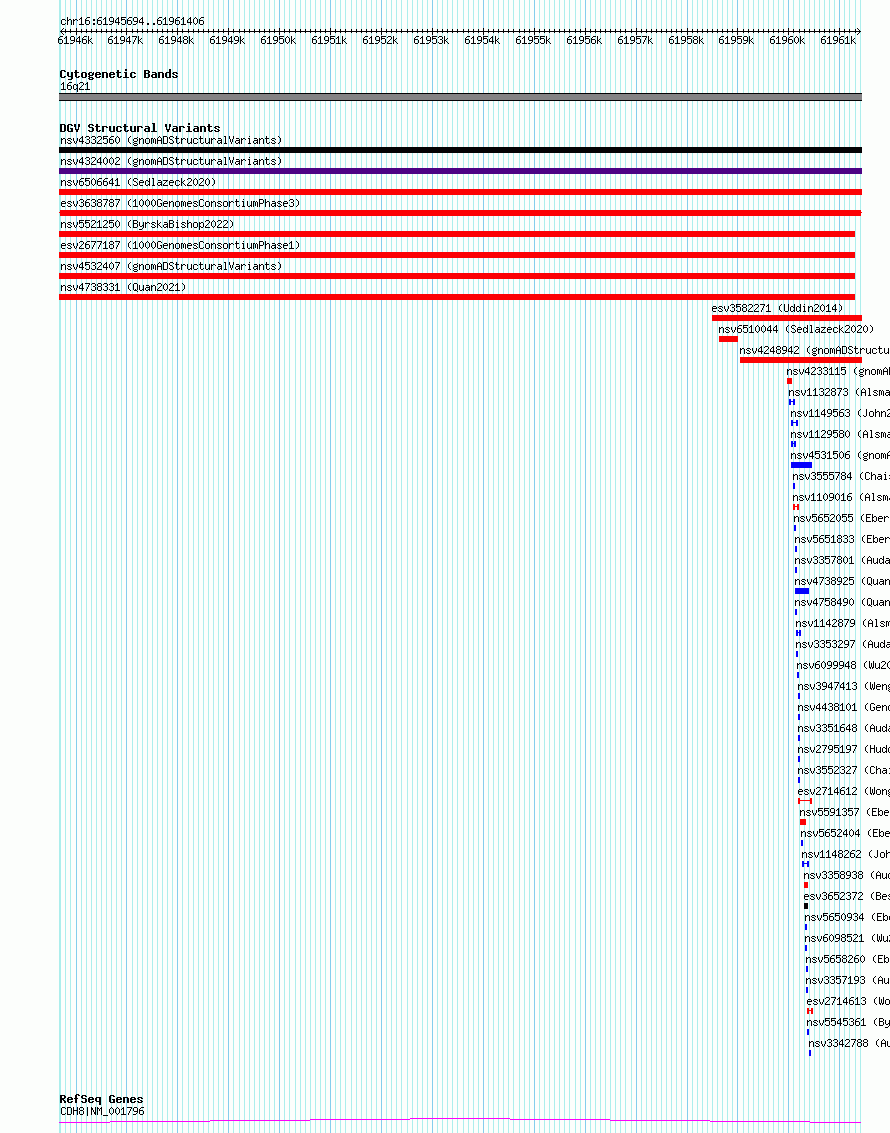
Task: Open variant nsv4324002 label
Action: click(171, 161)
